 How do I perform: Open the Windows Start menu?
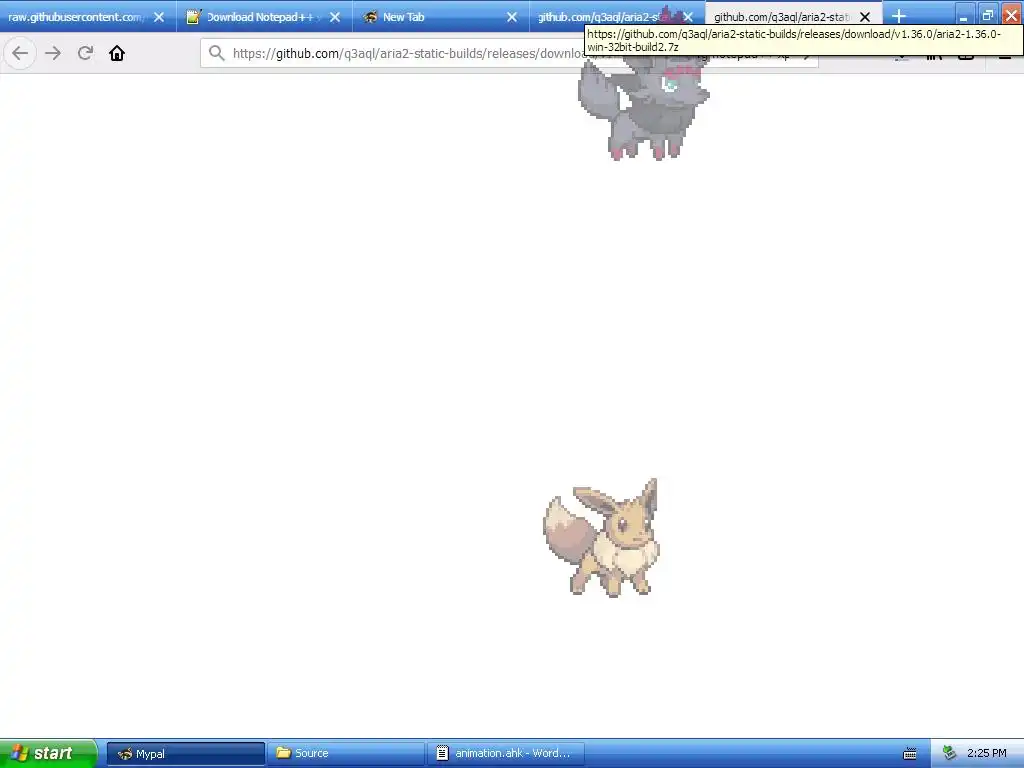point(48,753)
